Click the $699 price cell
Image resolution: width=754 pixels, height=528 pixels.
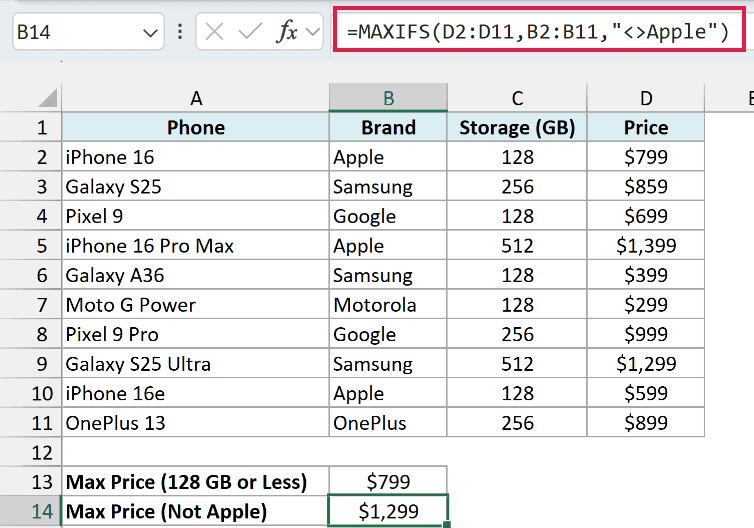646,216
